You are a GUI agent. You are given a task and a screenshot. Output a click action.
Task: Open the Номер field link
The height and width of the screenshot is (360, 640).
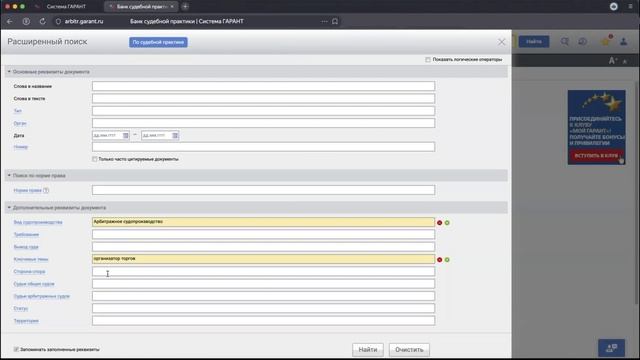click(20, 147)
